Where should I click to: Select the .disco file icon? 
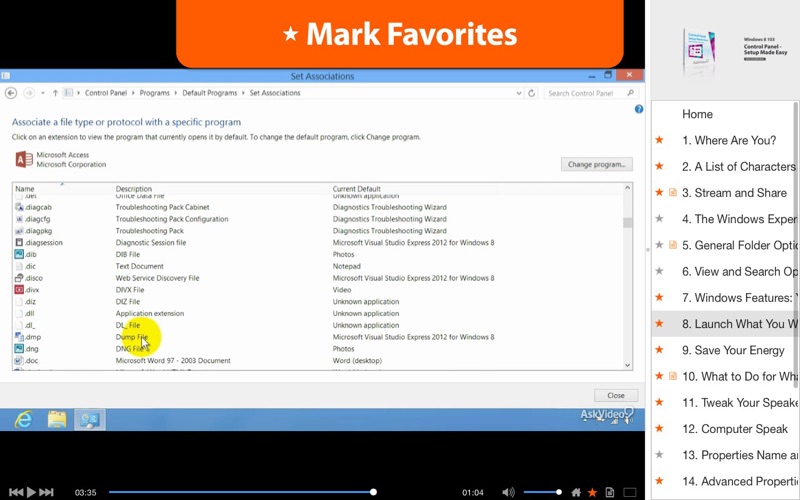19,278
